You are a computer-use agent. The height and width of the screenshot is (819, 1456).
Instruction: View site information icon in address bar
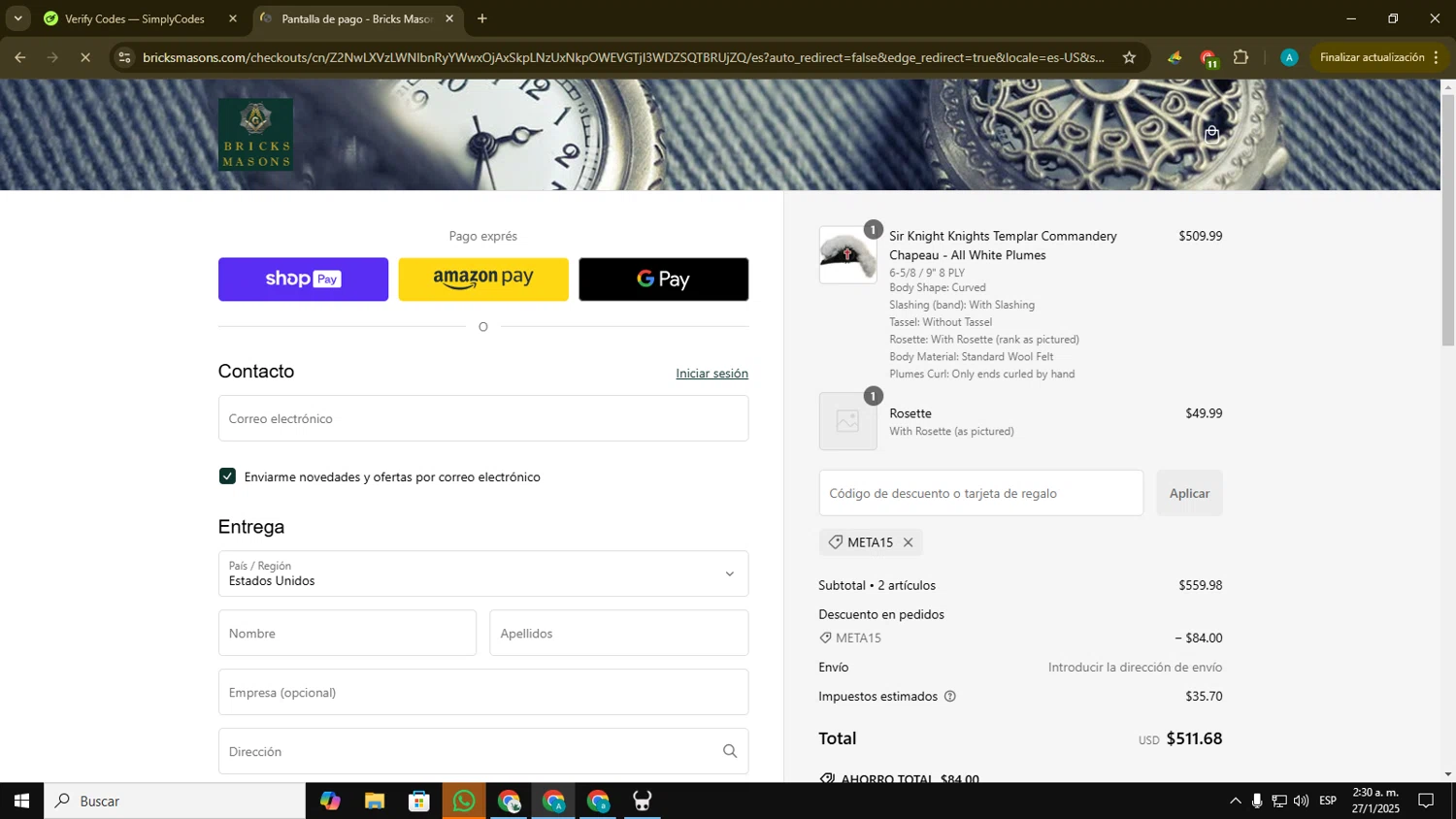[124, 57]
